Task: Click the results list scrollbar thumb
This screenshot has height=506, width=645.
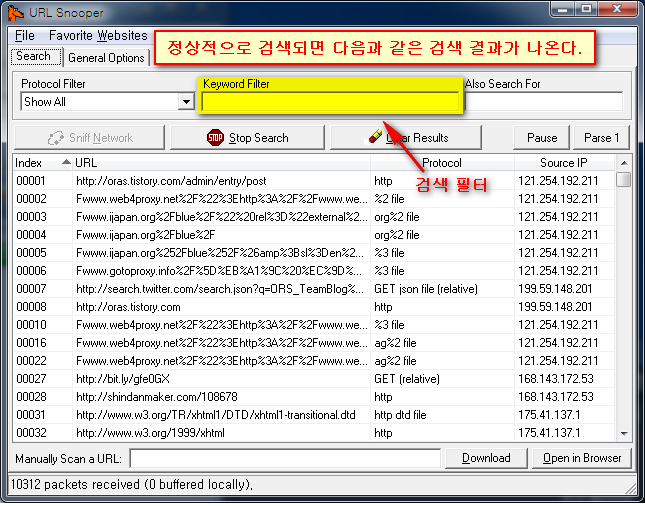Action: click(624, 180)
